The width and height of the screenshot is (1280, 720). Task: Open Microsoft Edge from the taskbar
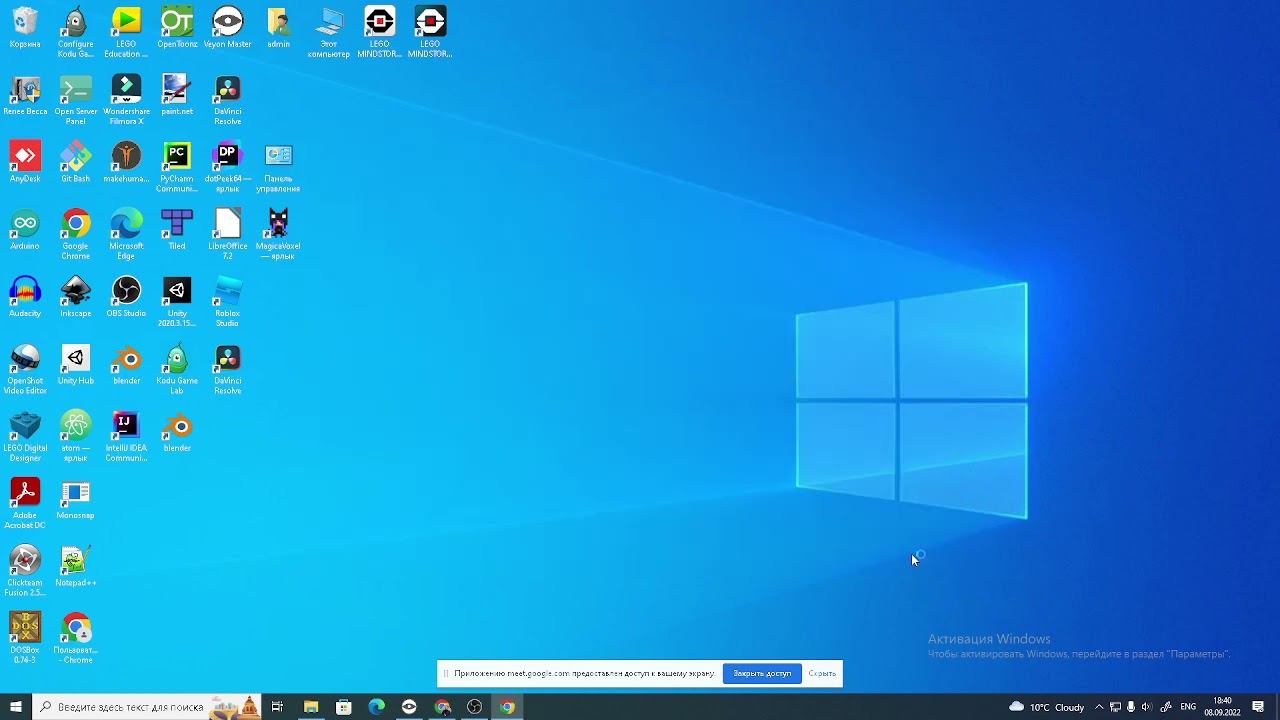coord(376,707)
